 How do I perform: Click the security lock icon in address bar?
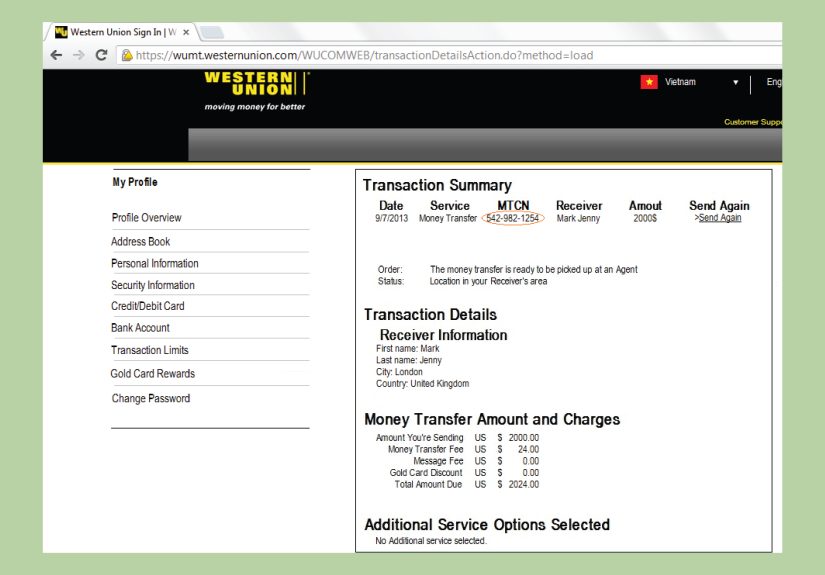point(127,55)
